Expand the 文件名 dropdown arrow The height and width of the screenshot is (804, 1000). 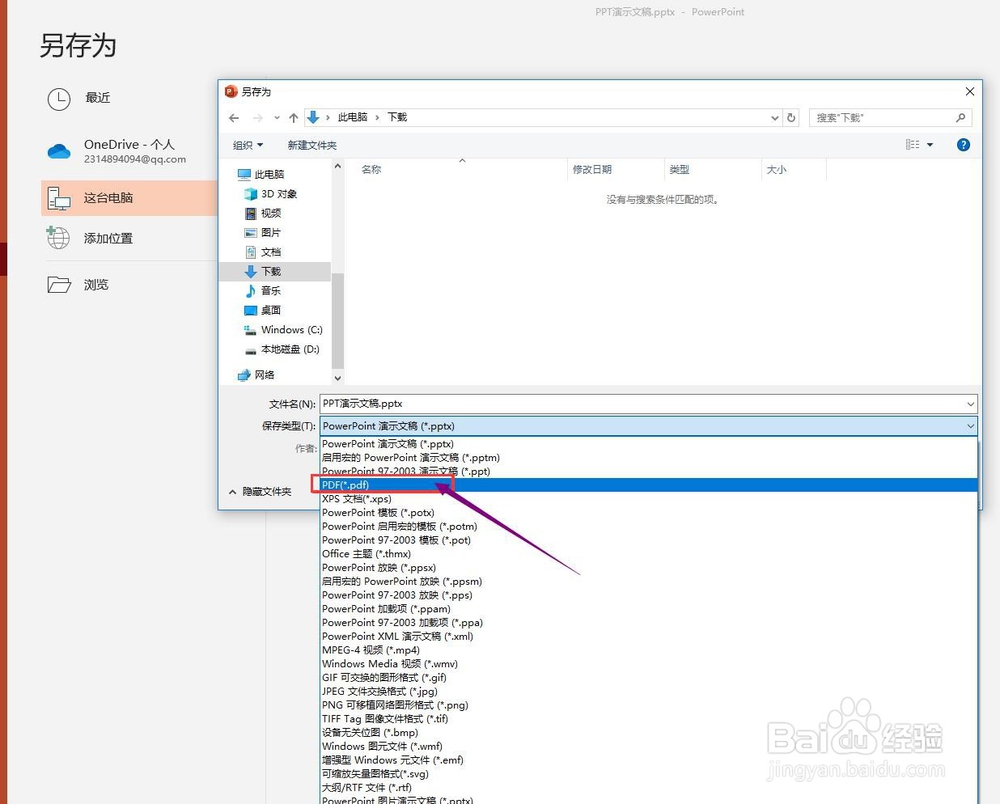click(x=971, y=404)
